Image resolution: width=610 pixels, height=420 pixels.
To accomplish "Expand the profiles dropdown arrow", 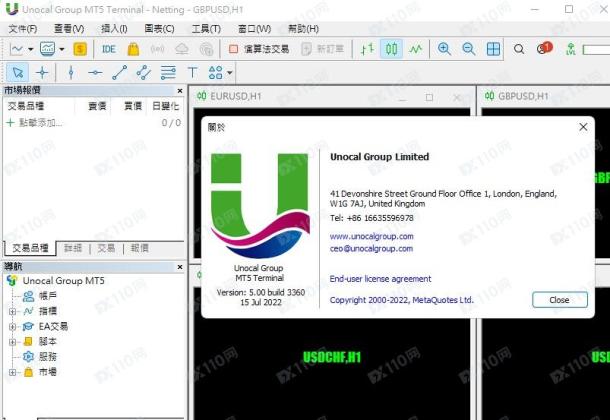I will (x=62, y=49).
